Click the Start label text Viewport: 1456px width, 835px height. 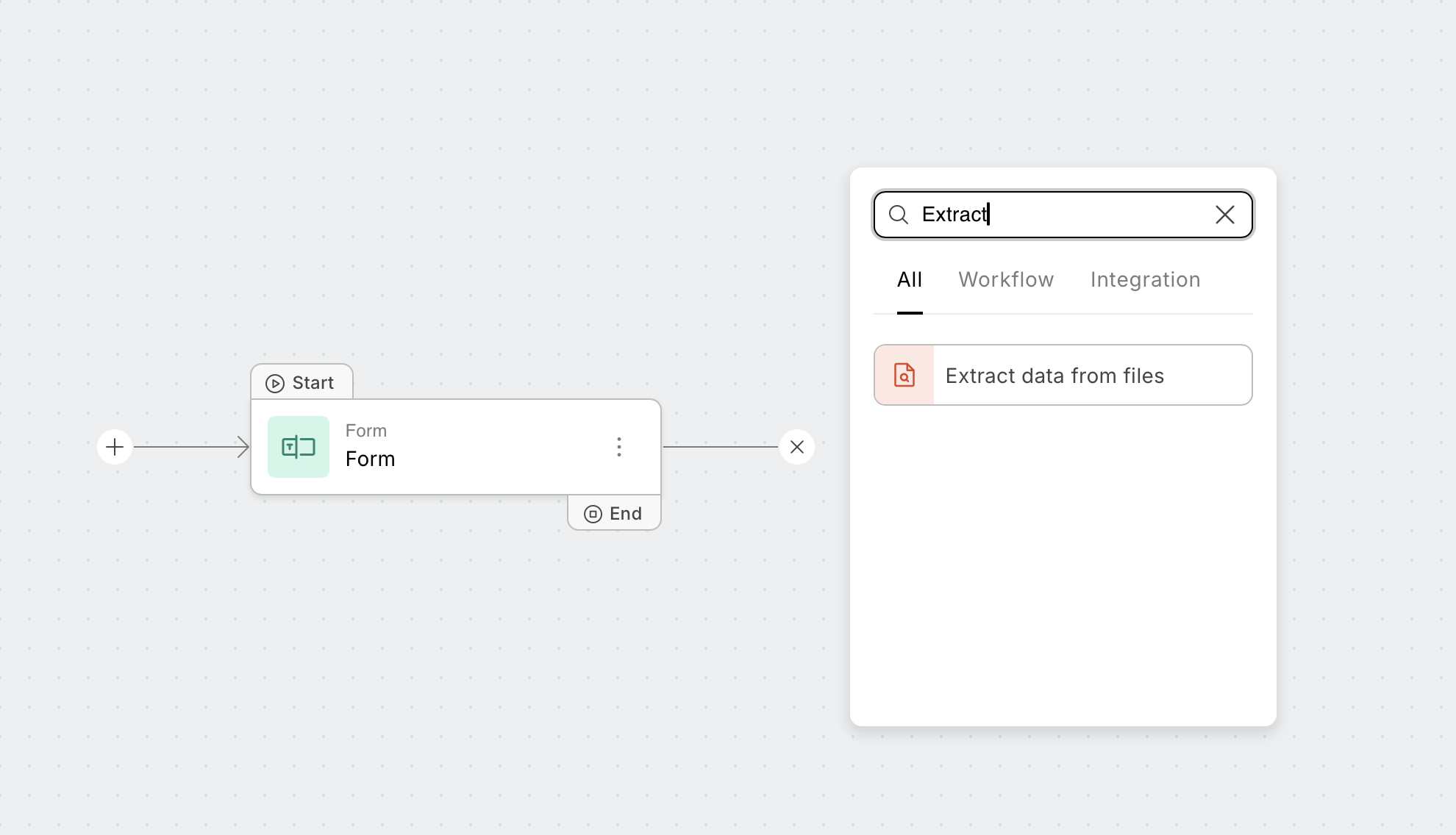click(313, 383)
